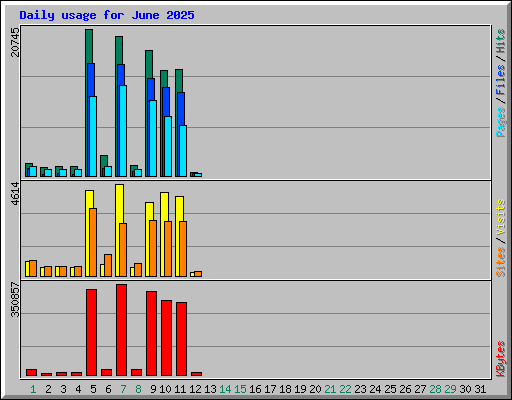Click day label 31 on the axis
Image resolution: width=512 pixels, height=400 pixels.
(480, 389)
